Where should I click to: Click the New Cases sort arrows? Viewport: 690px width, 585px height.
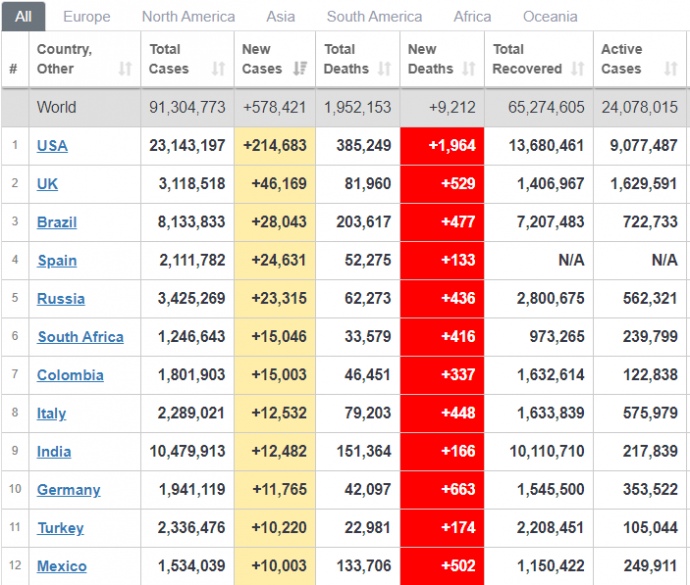pos(300,69)
